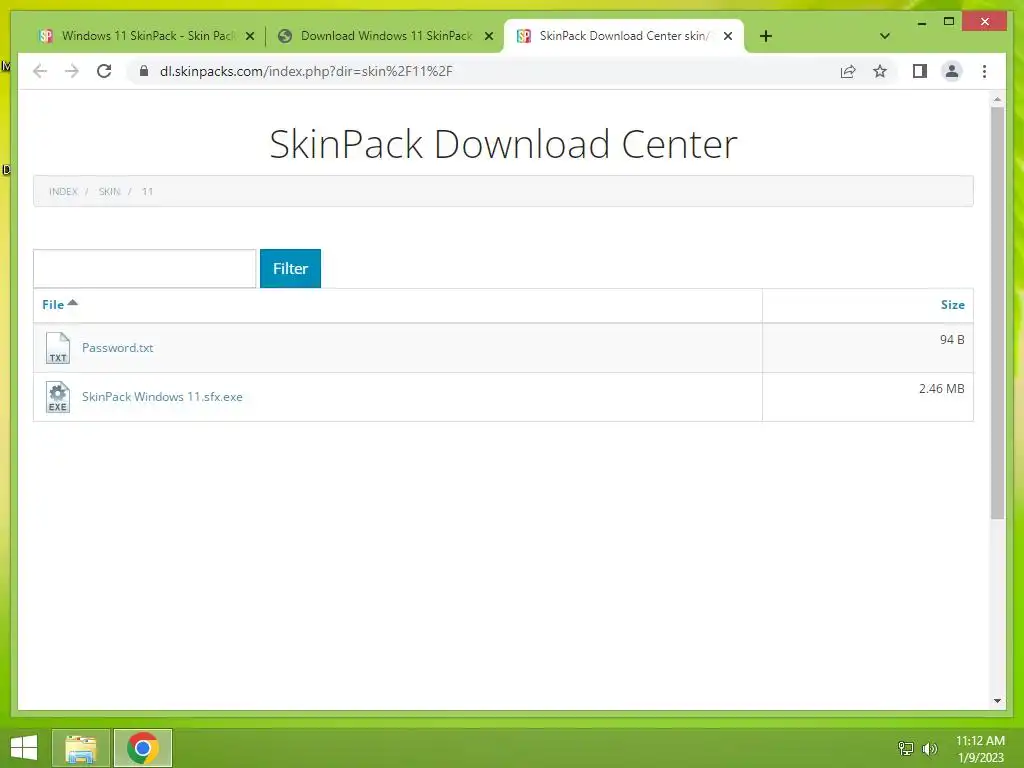Click the SkinPack Download Center heading
This screenshot has height=768, width=1024.
504,144
